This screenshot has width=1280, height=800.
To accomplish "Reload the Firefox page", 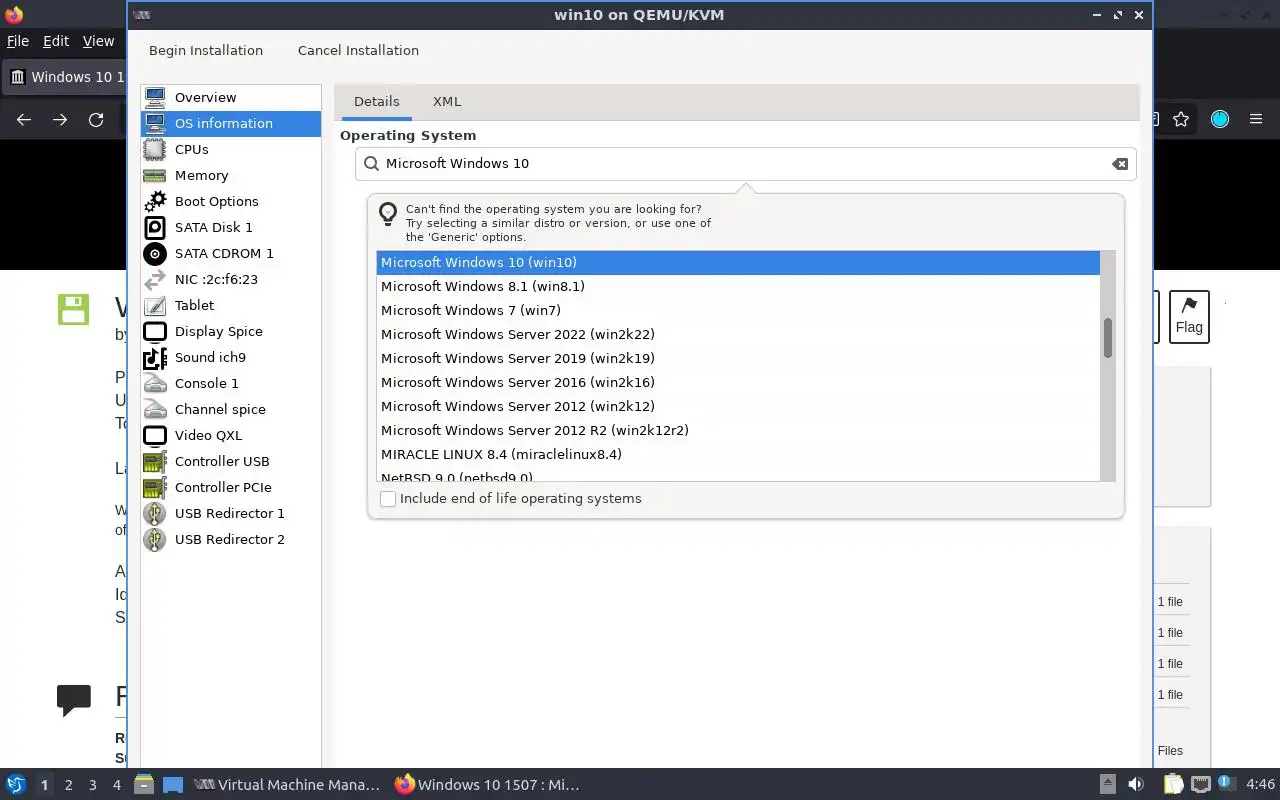I will tap(96, 119).
